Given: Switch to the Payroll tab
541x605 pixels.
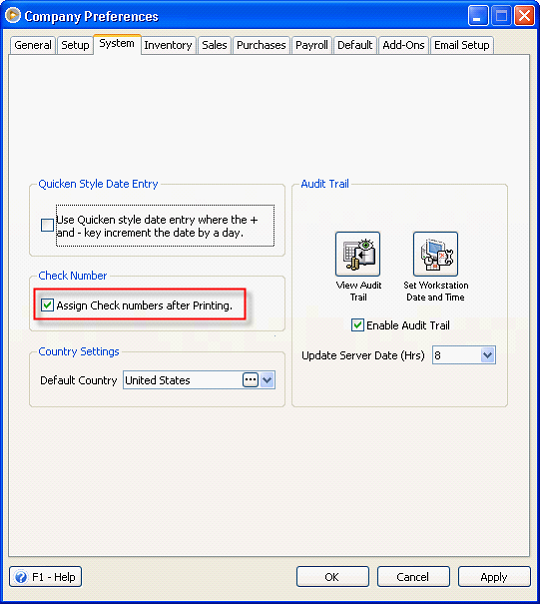Looking at the screenshot, I should coord(312,45).
